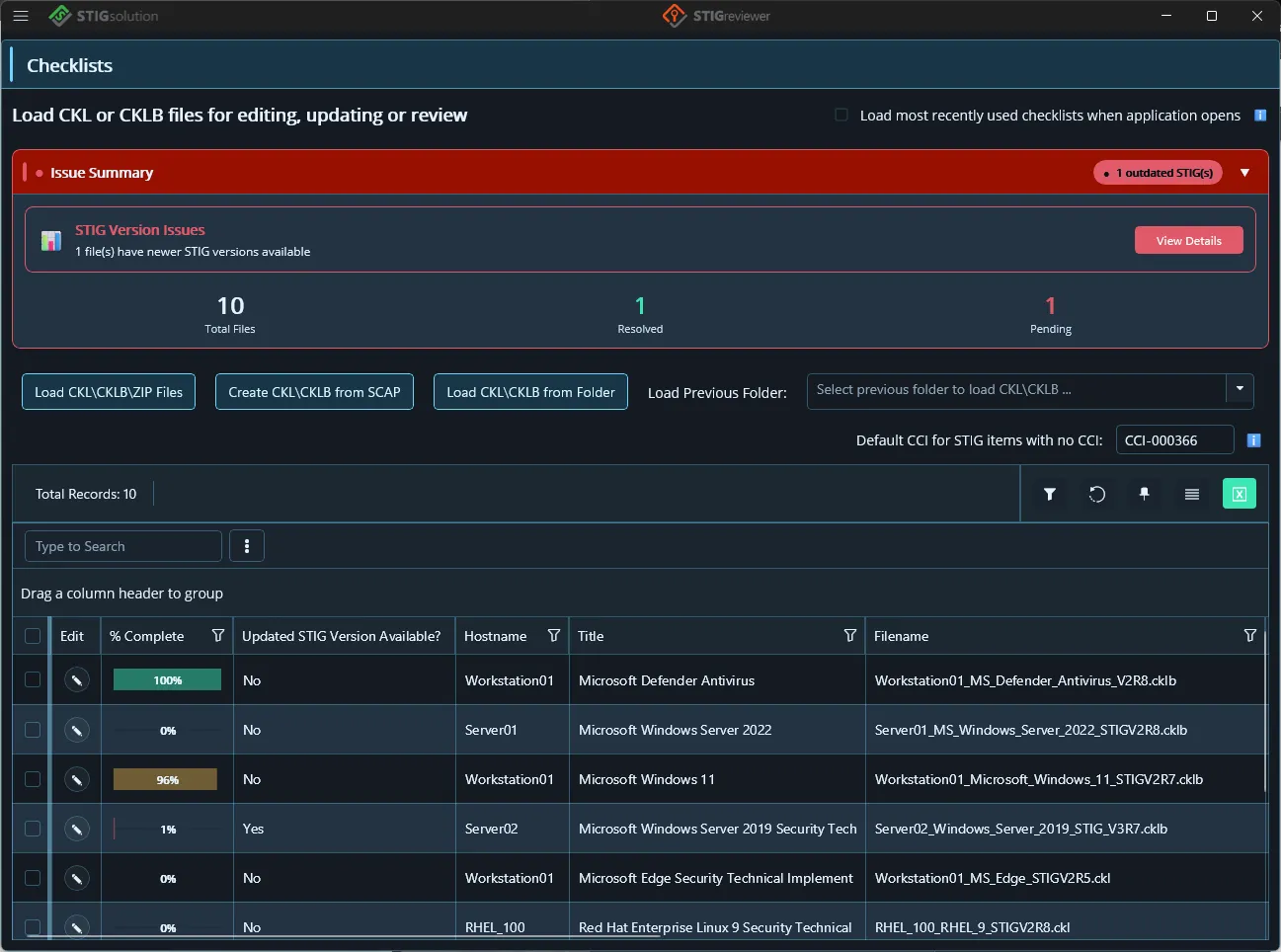Open the Hostname column filter

(554, 635)
